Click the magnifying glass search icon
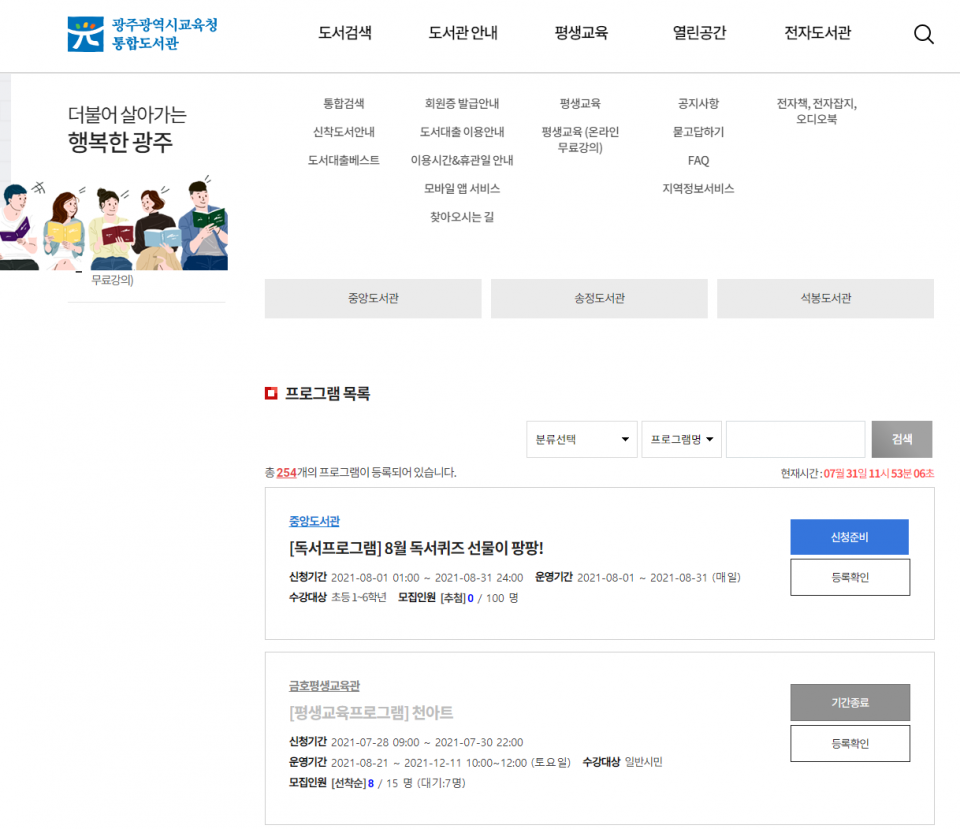Image resolution: width=960 pixels, height=829 pixels. (923, 34)
